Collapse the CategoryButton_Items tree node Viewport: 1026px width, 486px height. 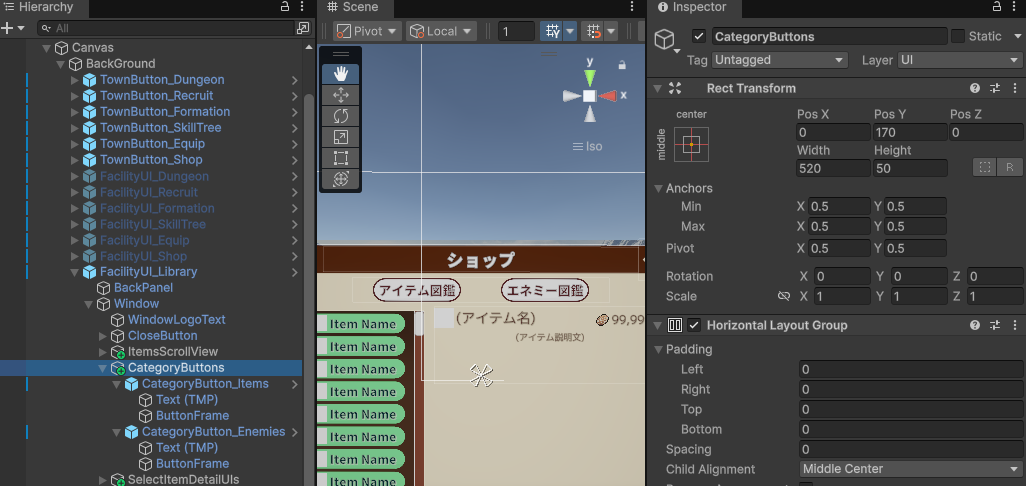click(x=116, y=384)
